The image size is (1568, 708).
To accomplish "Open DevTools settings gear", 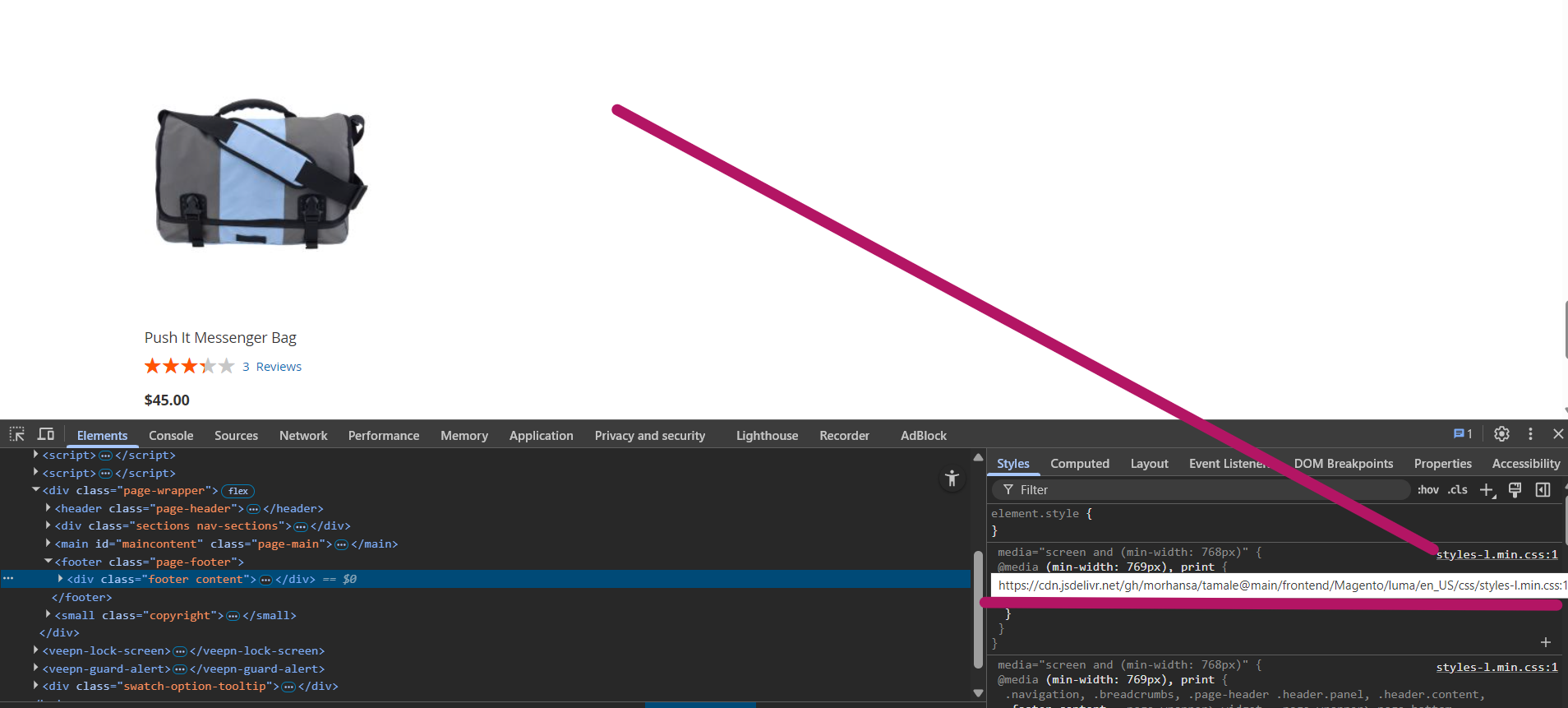I will point(1501,434).
